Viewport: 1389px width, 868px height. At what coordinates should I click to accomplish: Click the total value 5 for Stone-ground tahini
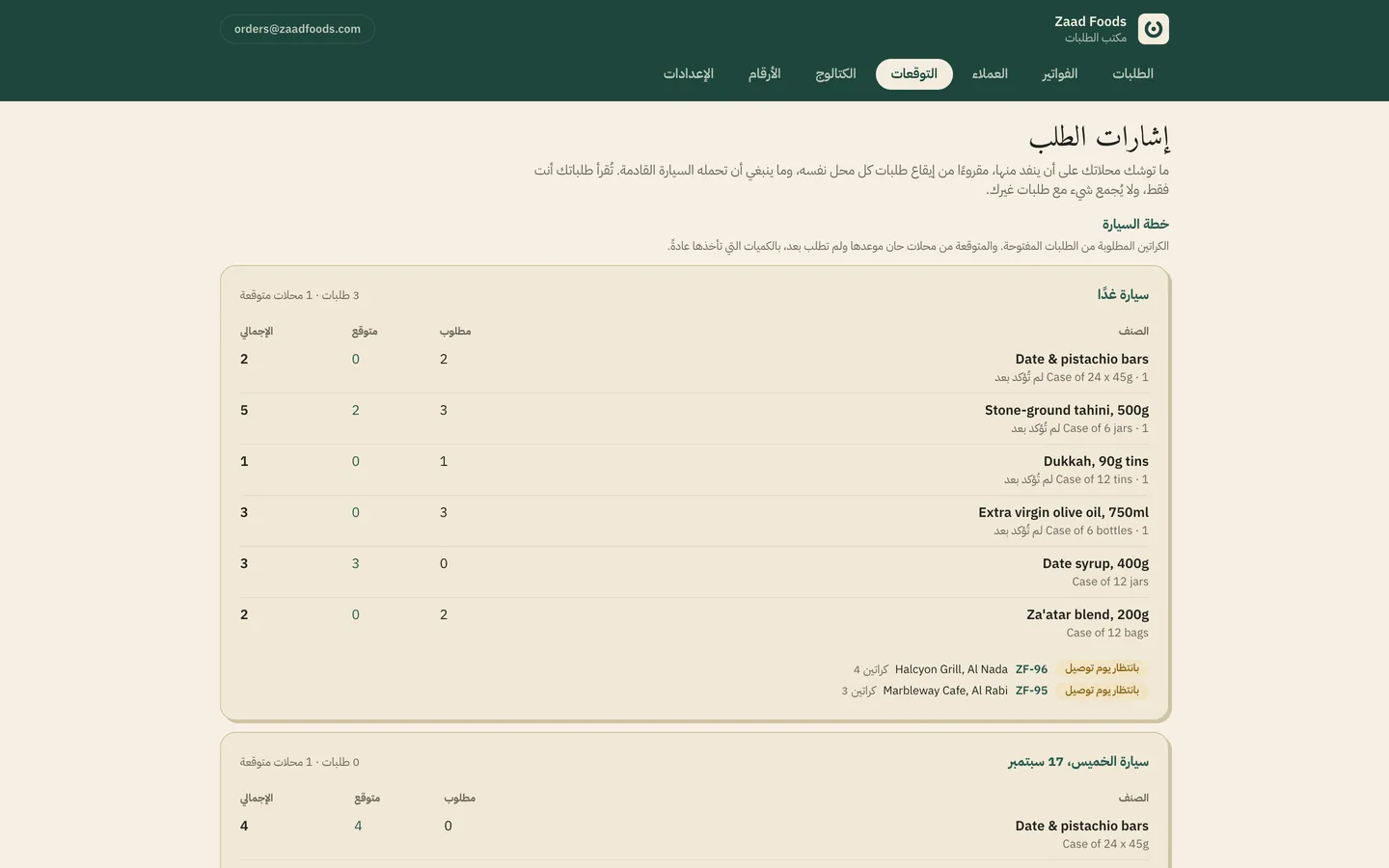(x=244, y=410)
